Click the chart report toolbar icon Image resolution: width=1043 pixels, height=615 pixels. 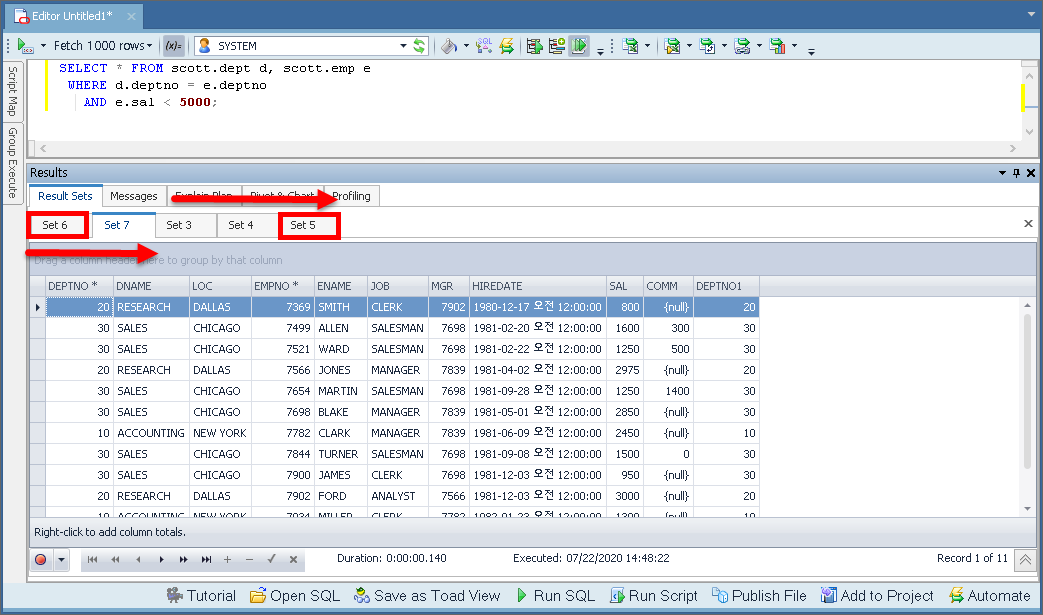point(777,46)
